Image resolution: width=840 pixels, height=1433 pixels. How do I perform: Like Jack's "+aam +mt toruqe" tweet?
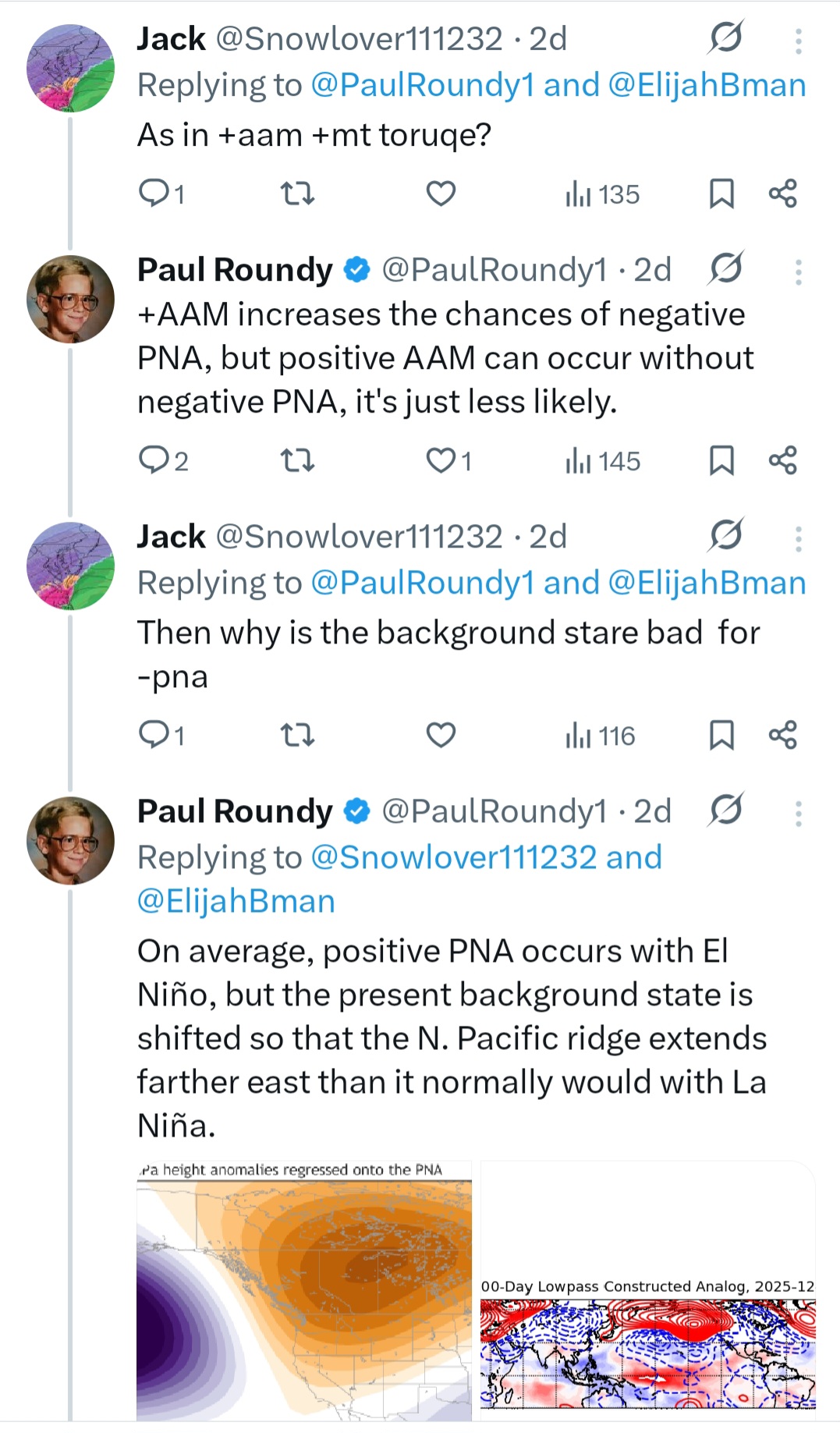[x=441, y=193]
